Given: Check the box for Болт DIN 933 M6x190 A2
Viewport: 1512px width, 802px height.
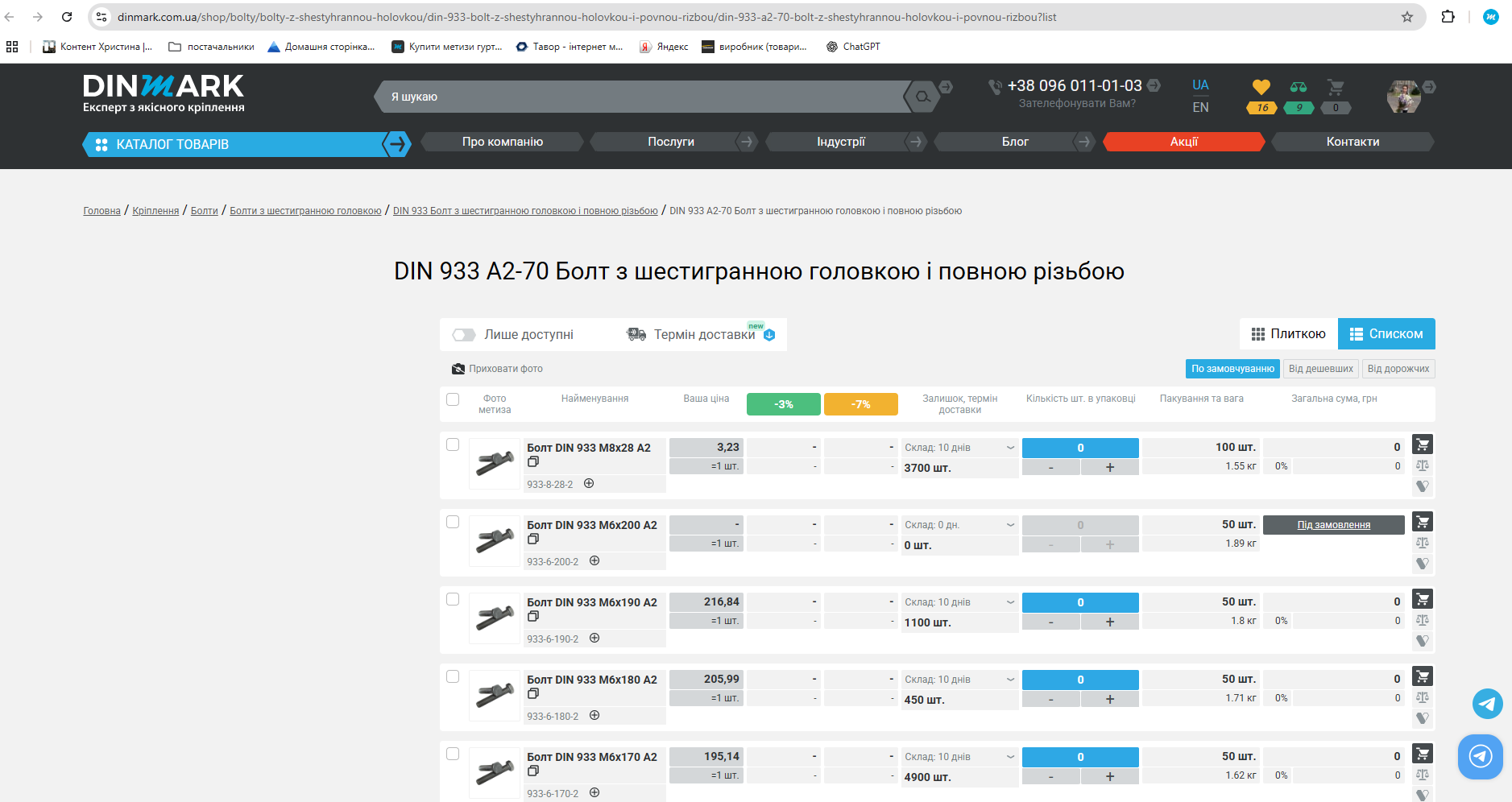Looking at the screenshot, I should tap(453, 599).
